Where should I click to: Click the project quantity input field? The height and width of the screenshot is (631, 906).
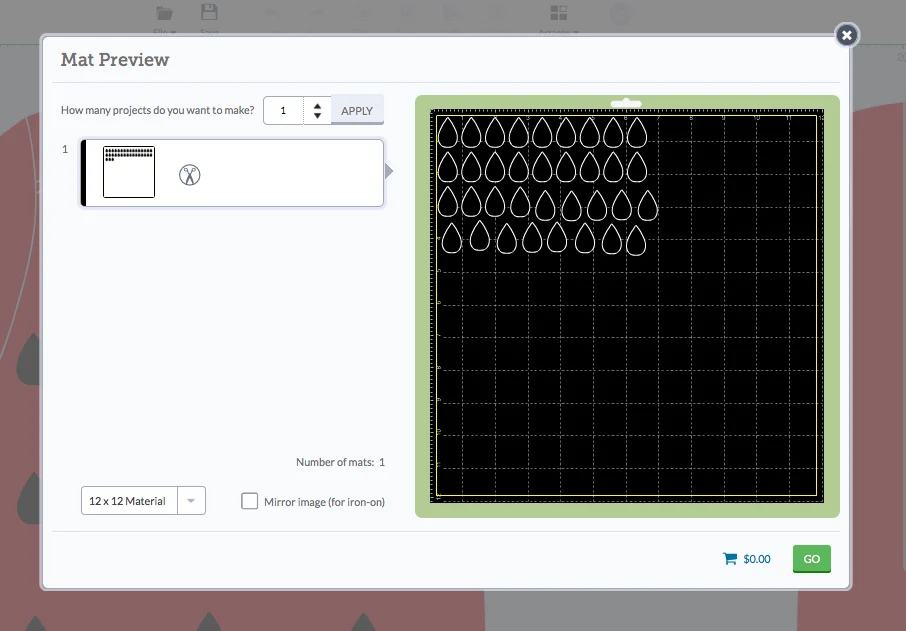(283, 110)
